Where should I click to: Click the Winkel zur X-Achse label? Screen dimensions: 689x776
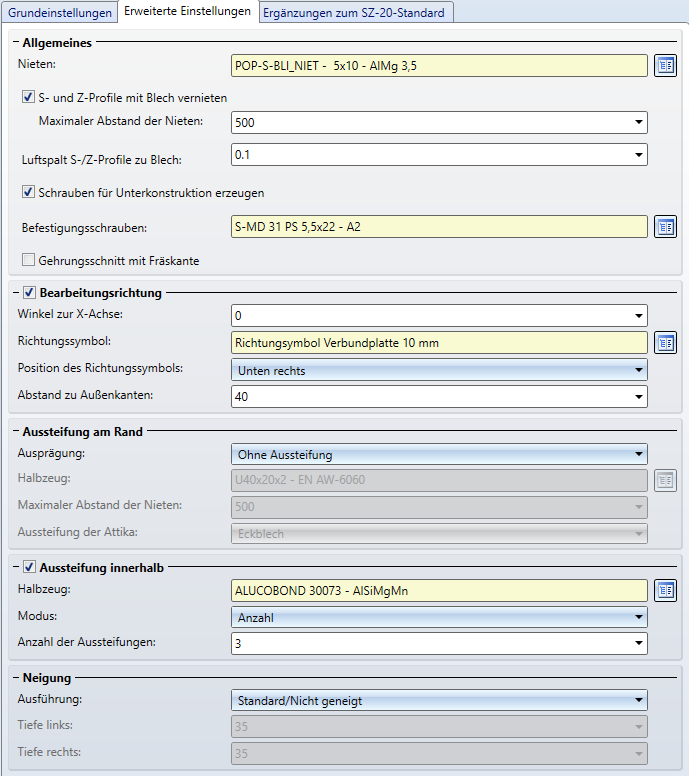click(70, 314)
